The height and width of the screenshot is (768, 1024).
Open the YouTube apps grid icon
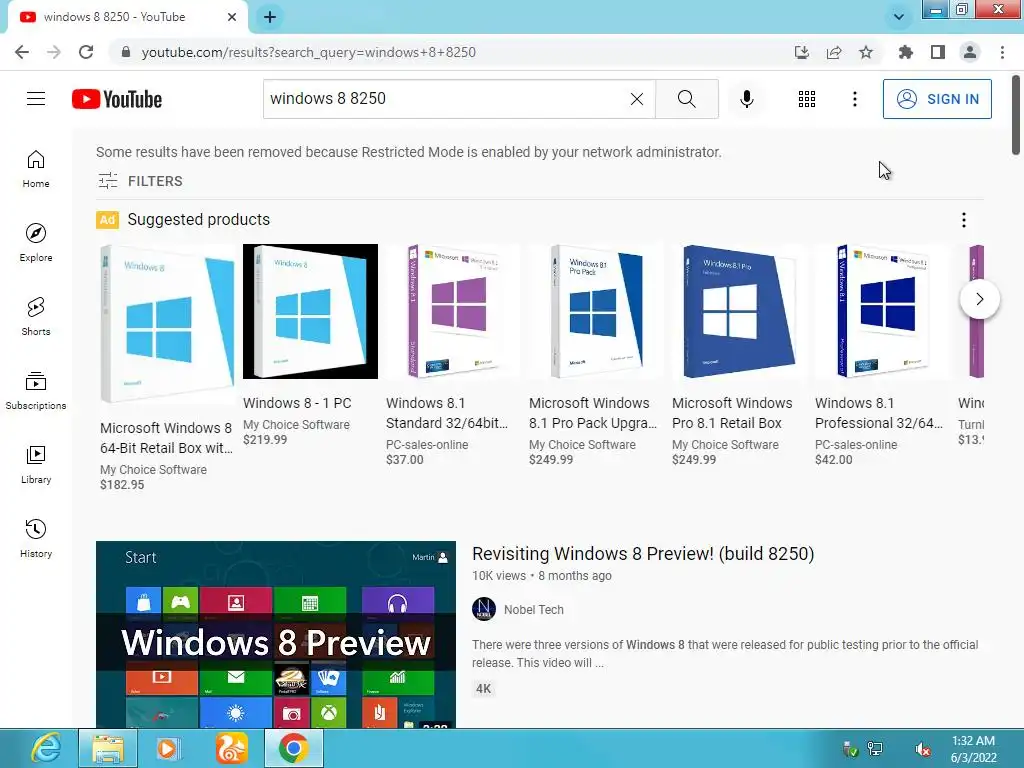pos(807,99)
